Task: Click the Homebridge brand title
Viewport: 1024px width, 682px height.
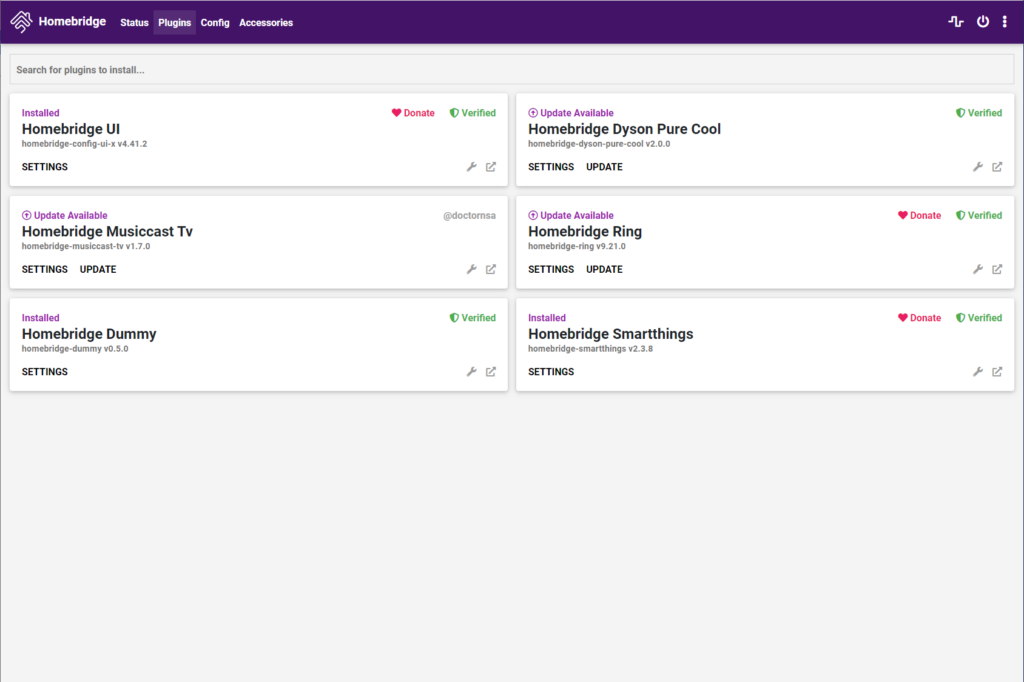Action: [x=72, y=22]
